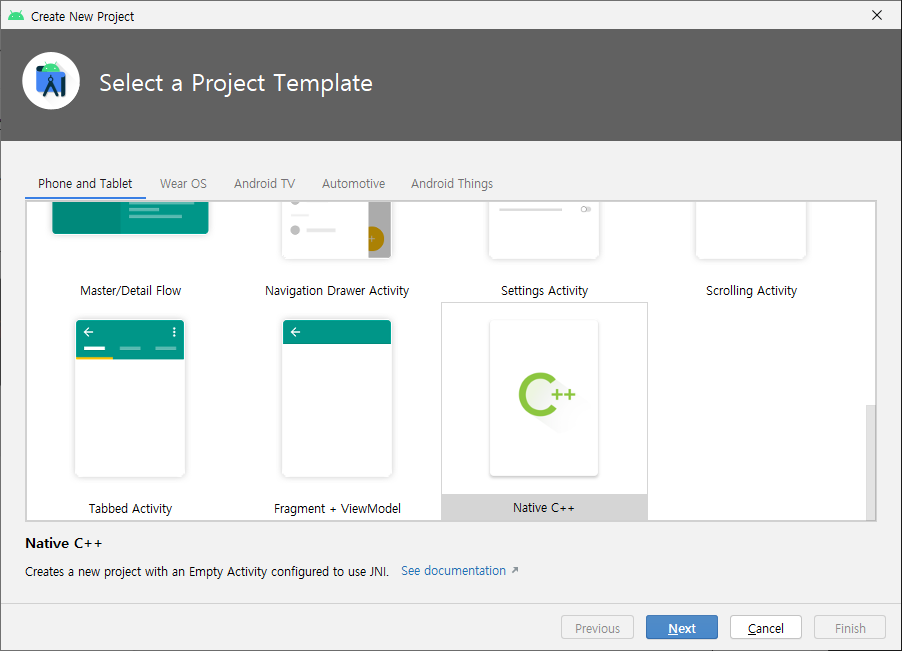Click the disabled Previous button
Screen dimensions: 902x651
click(x=597, y=627)
